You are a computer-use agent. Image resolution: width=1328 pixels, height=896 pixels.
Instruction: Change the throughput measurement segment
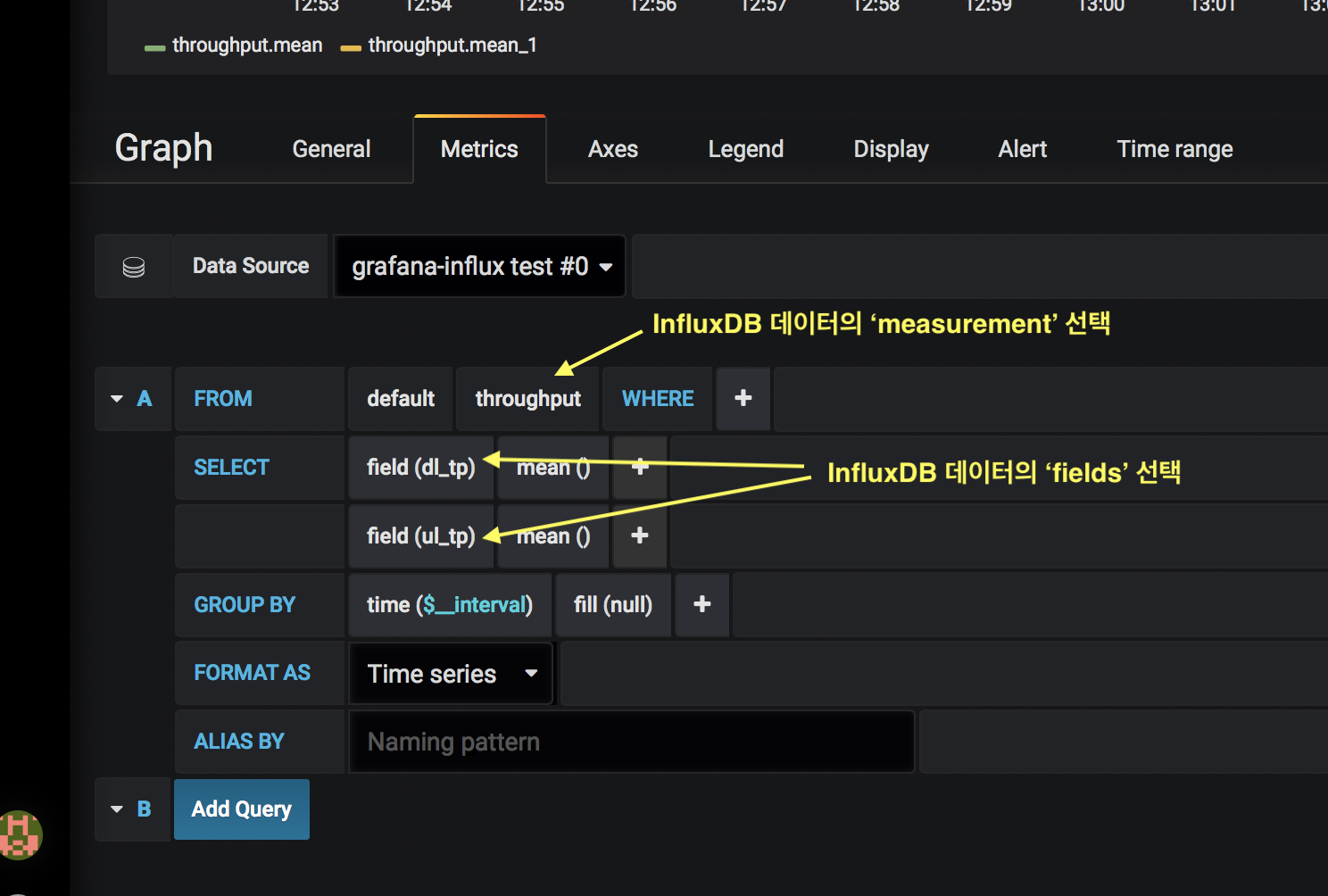(528, 398)
